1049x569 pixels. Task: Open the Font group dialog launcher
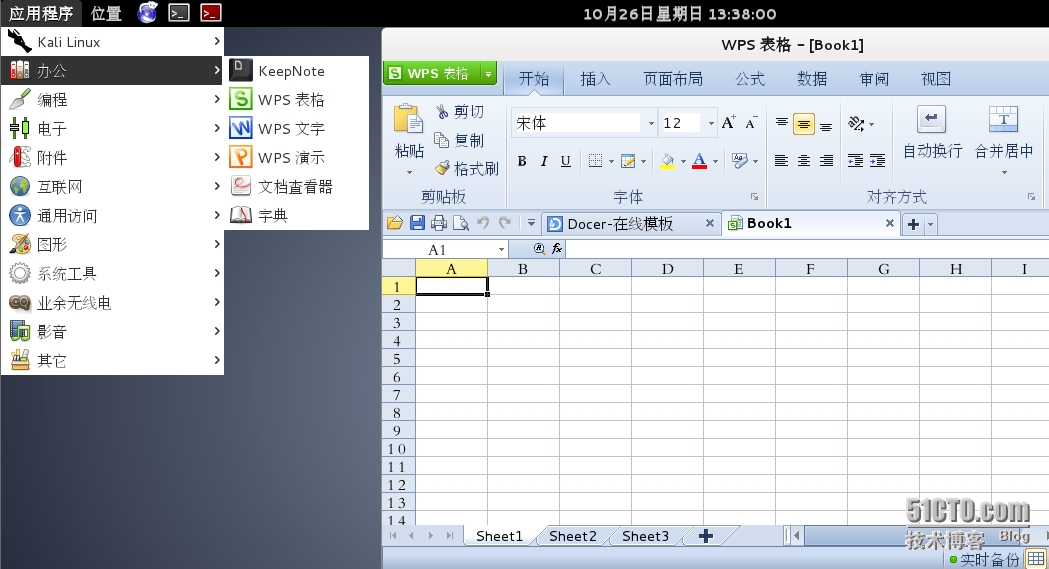755,197
